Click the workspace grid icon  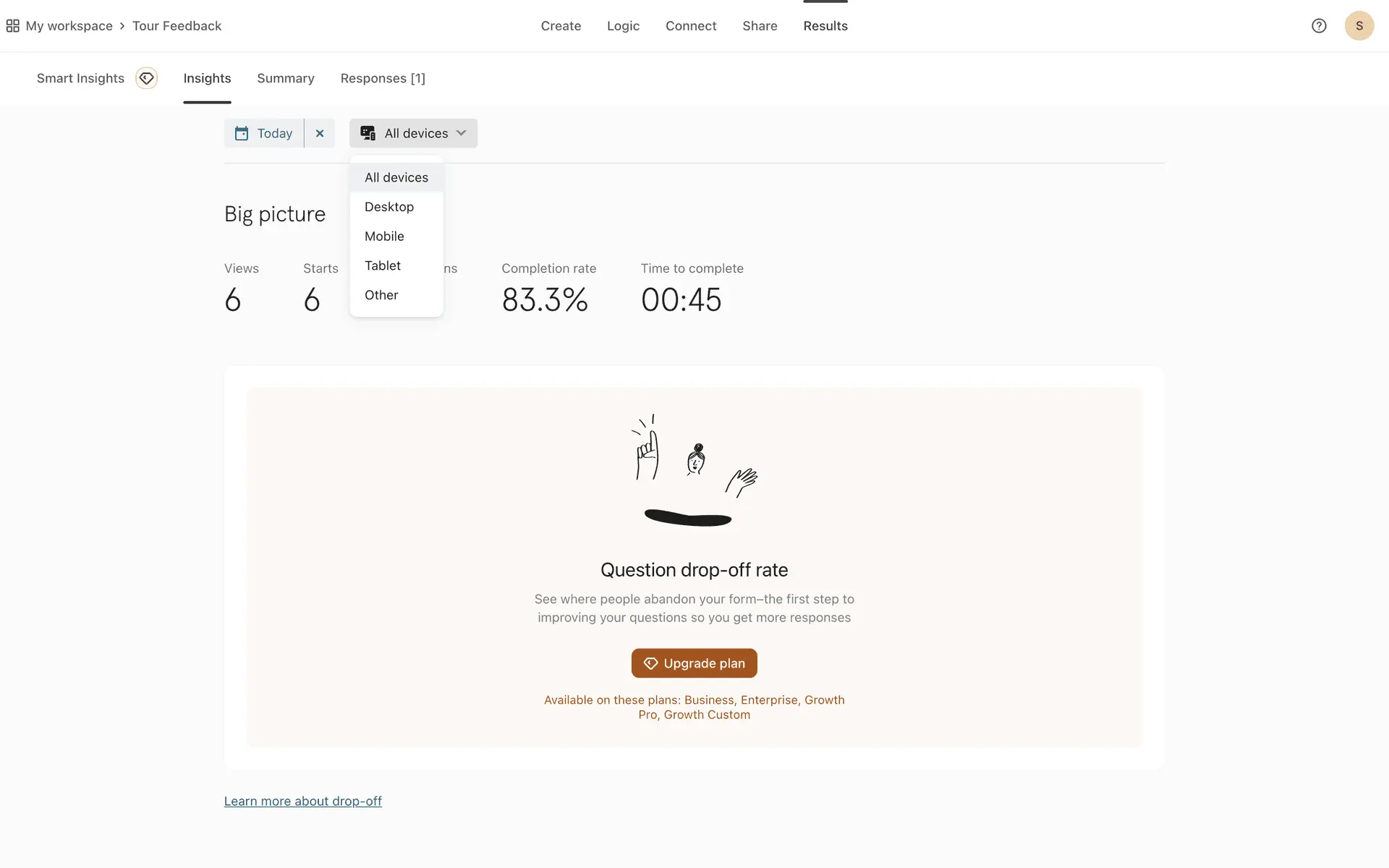click(12, 26)
